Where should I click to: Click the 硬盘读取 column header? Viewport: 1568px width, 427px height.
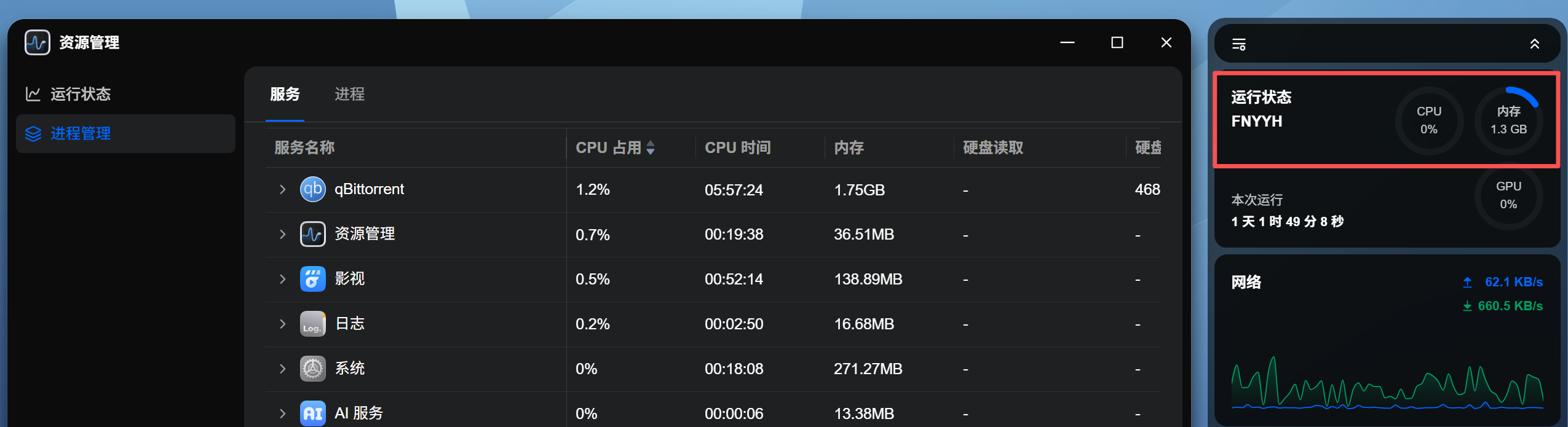[993, 147]
